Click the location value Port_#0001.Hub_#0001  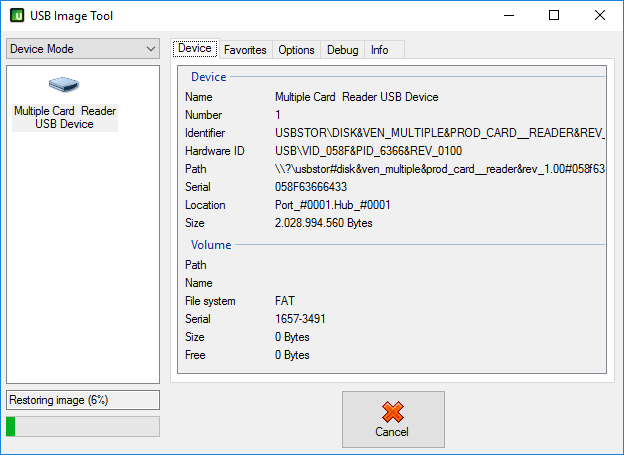[x=333, y=205]
